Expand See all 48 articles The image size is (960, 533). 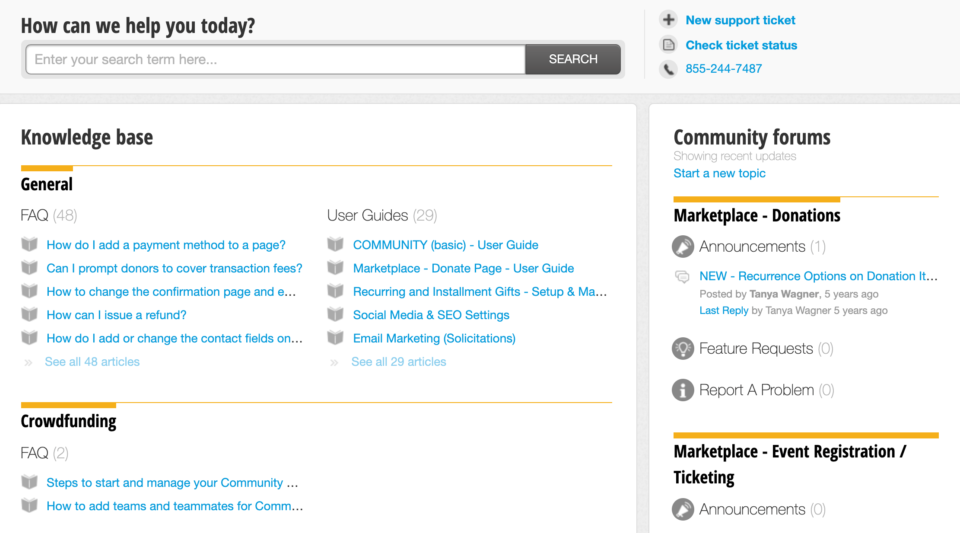[92, 362]
